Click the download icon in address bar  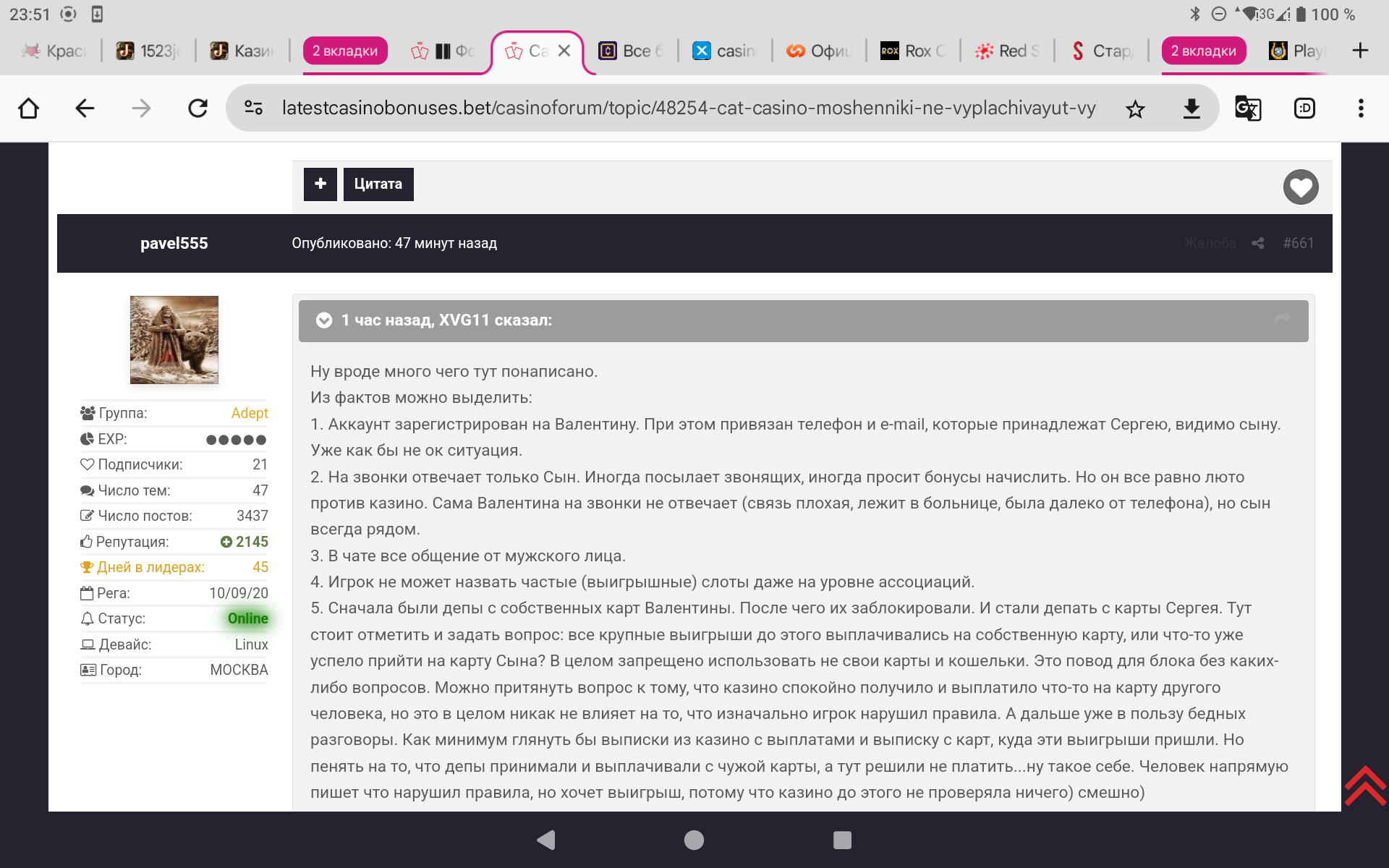click(x=1192, y=109)
